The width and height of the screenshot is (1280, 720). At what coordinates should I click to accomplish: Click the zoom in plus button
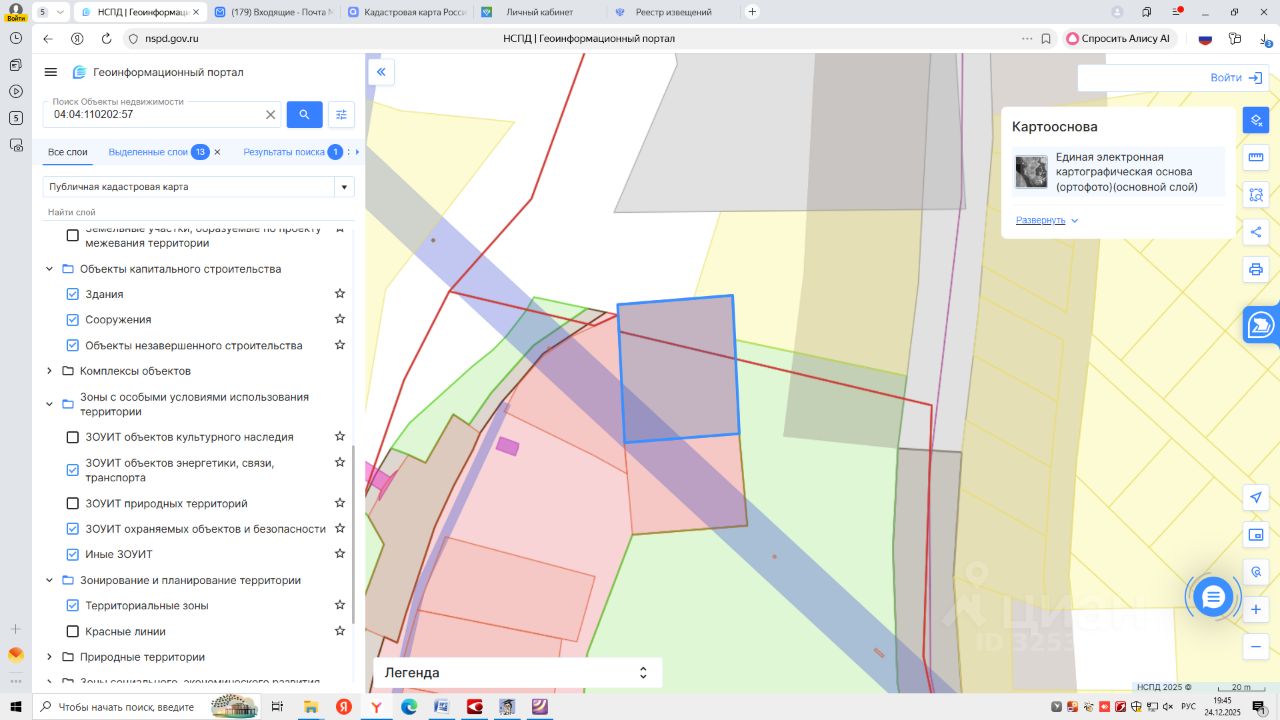(1256, 609)
